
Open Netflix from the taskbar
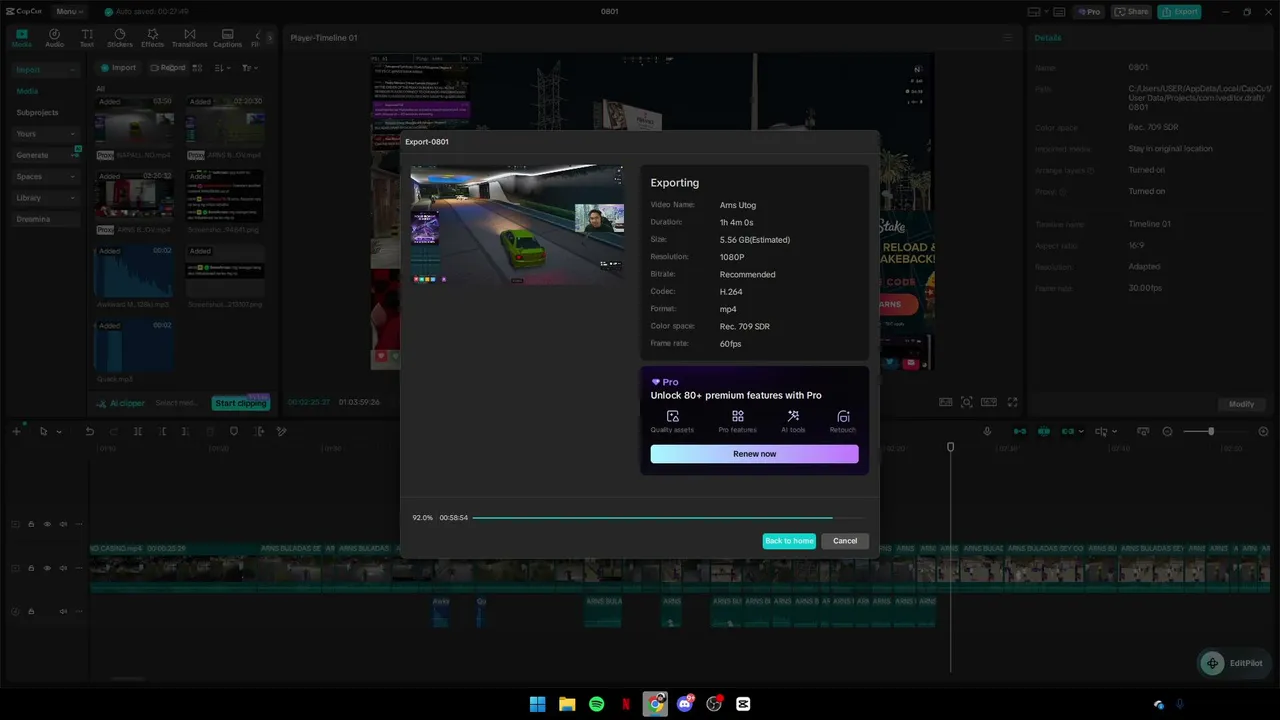click(x=626, y=704)
